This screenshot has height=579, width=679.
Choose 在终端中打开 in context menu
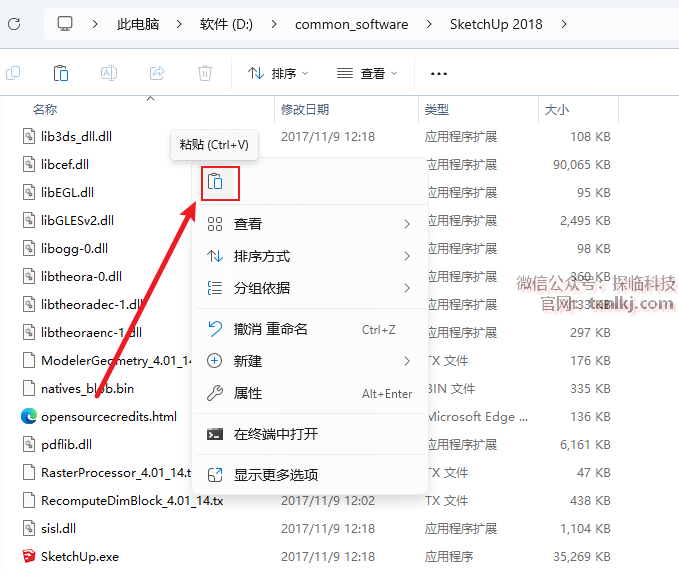(x=309, y=434)
